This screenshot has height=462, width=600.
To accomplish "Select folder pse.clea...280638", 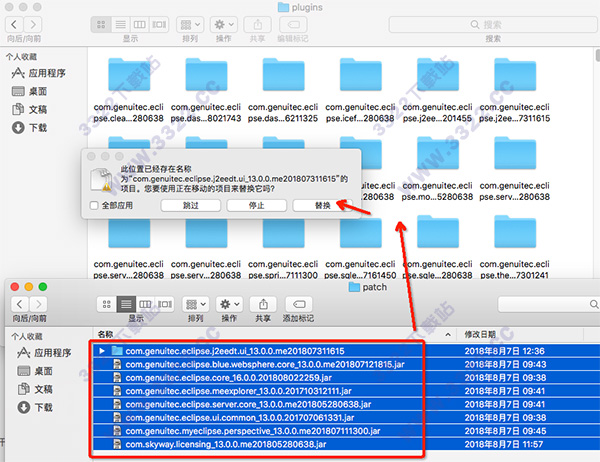I will coord(129,90).
